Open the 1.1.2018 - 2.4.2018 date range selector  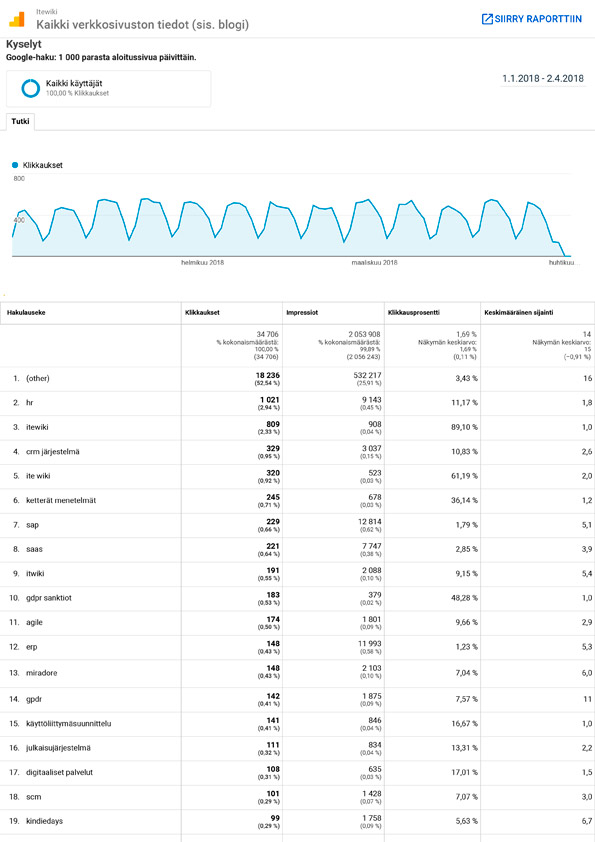click(543, 78)
